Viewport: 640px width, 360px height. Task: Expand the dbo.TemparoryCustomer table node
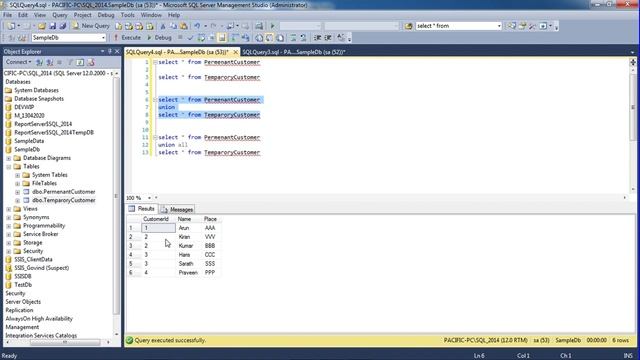(x=18, y=201)
